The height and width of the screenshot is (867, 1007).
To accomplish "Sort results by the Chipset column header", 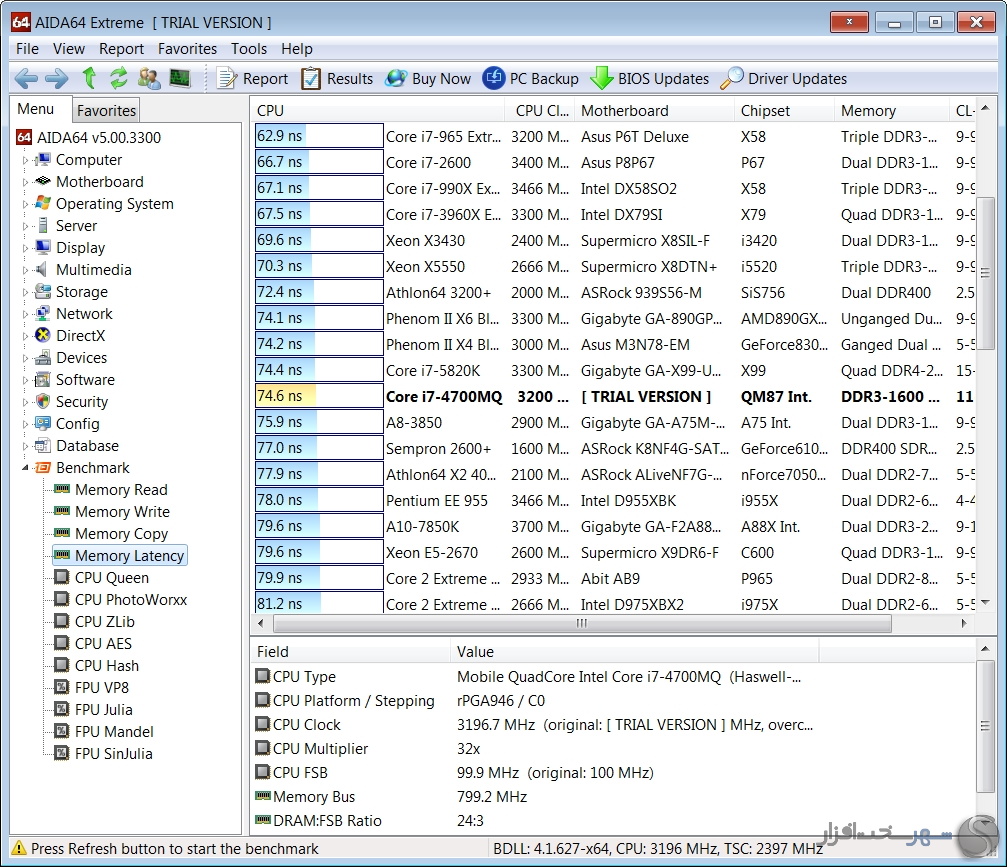I will (x=784, y=110).
